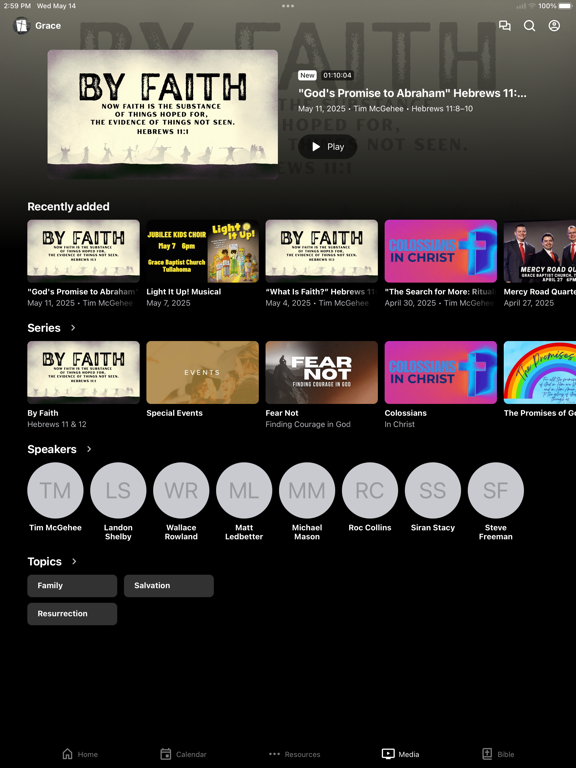The height and width of the screenshot is (768, 576).
Task: Open the Bible tab
Action: point(498,754)
